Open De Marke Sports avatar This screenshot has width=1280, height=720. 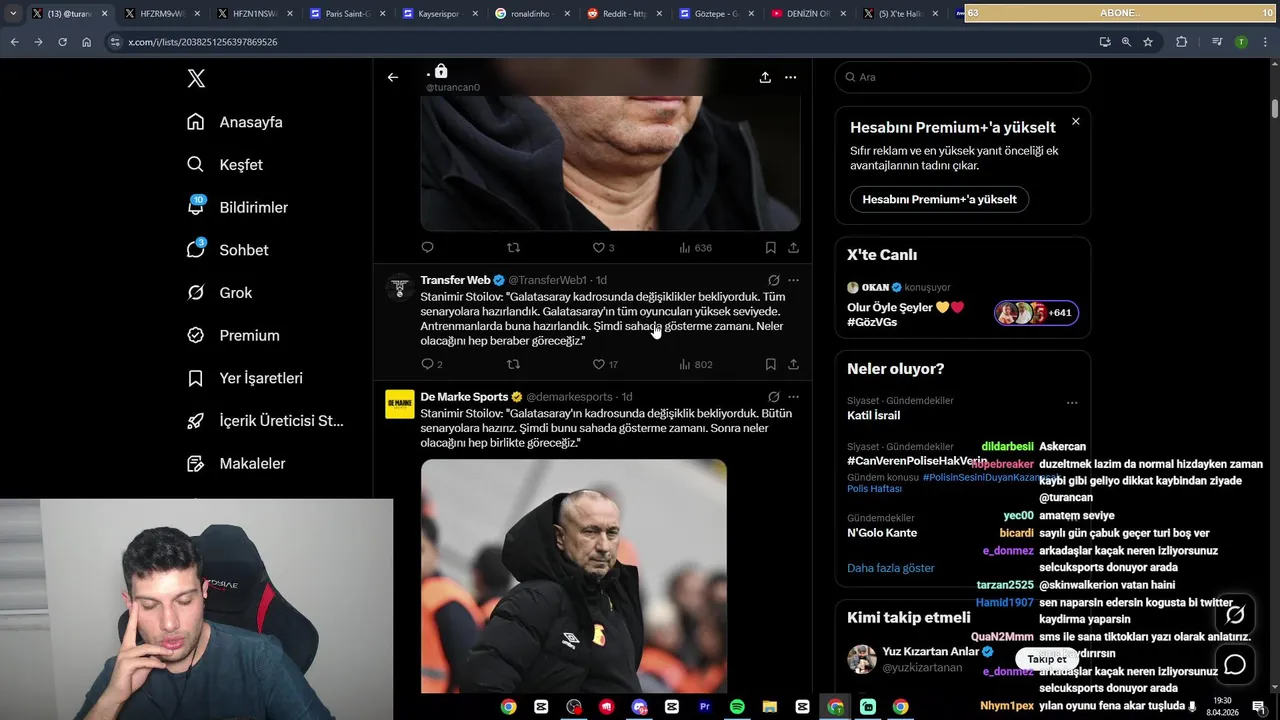click(400, 404)
